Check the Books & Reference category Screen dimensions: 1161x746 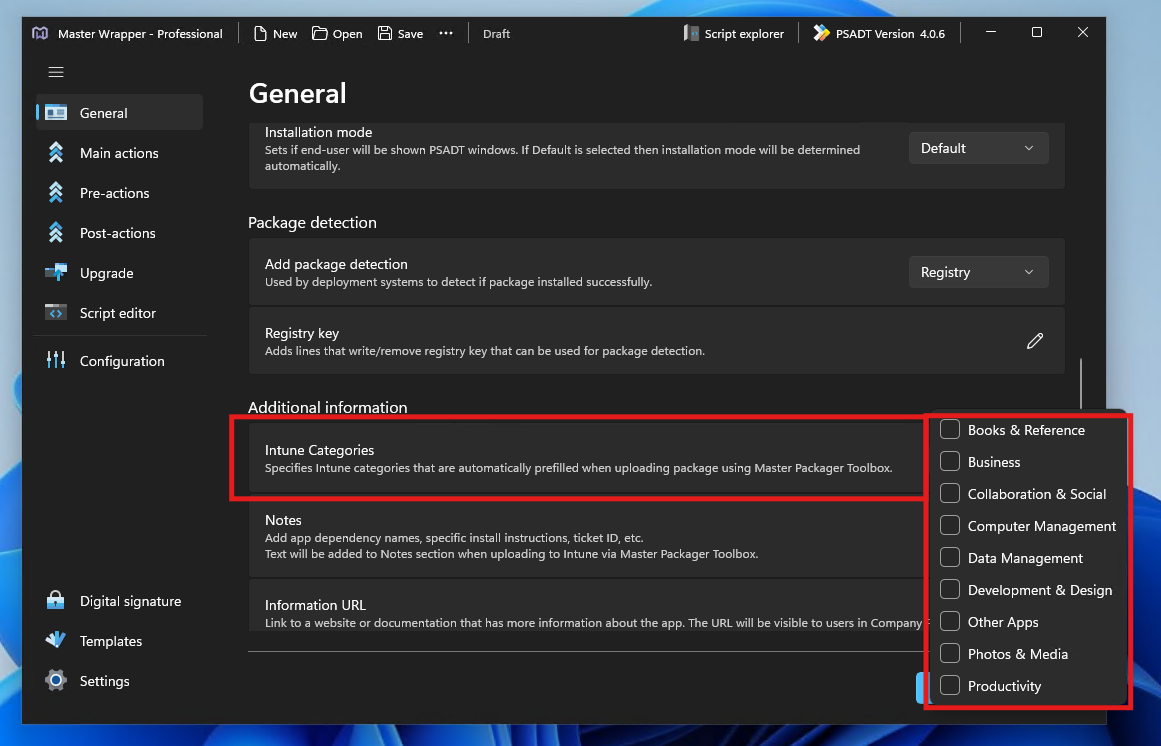tap(950, 429)
